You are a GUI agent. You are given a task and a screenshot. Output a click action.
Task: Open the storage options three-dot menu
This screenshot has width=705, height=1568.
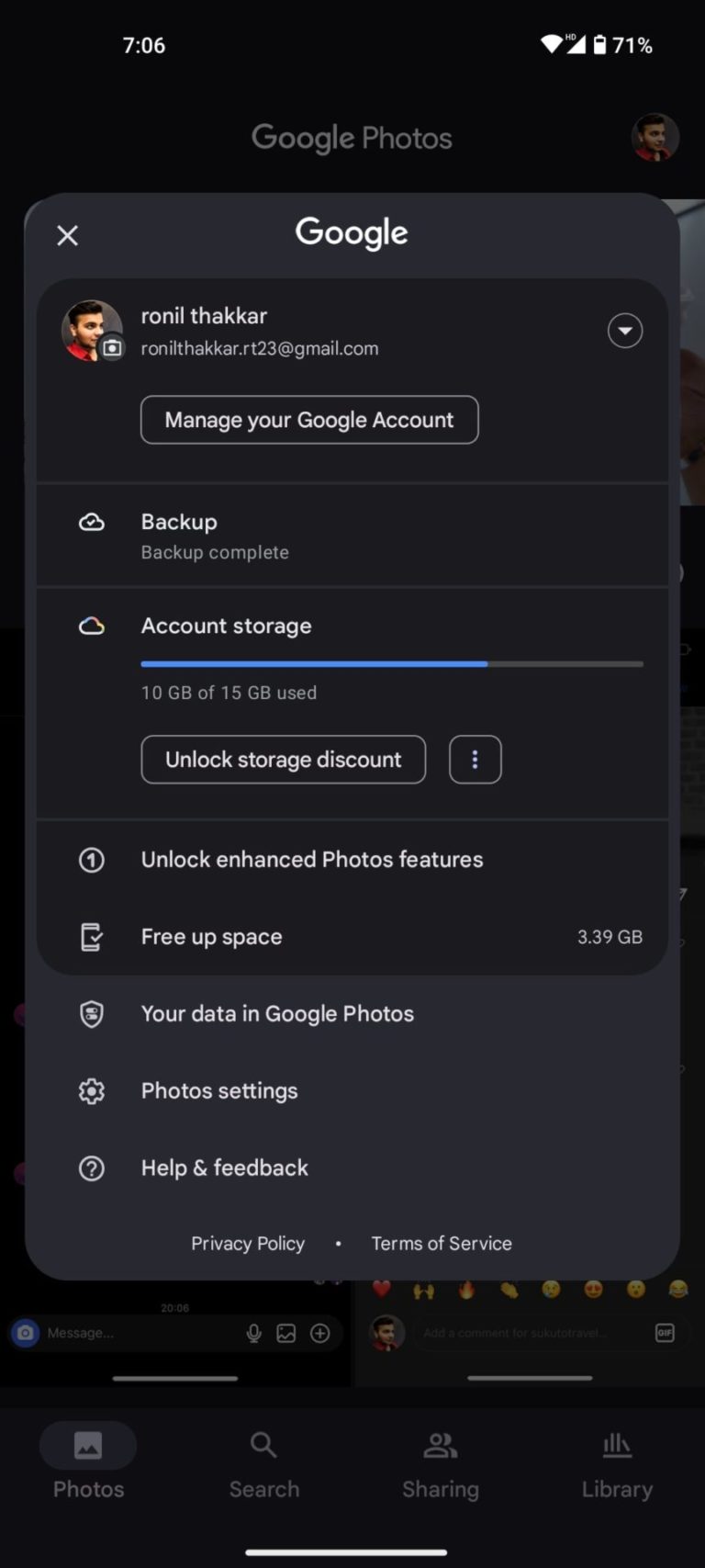pyautogui.click(x=475, y=760)
